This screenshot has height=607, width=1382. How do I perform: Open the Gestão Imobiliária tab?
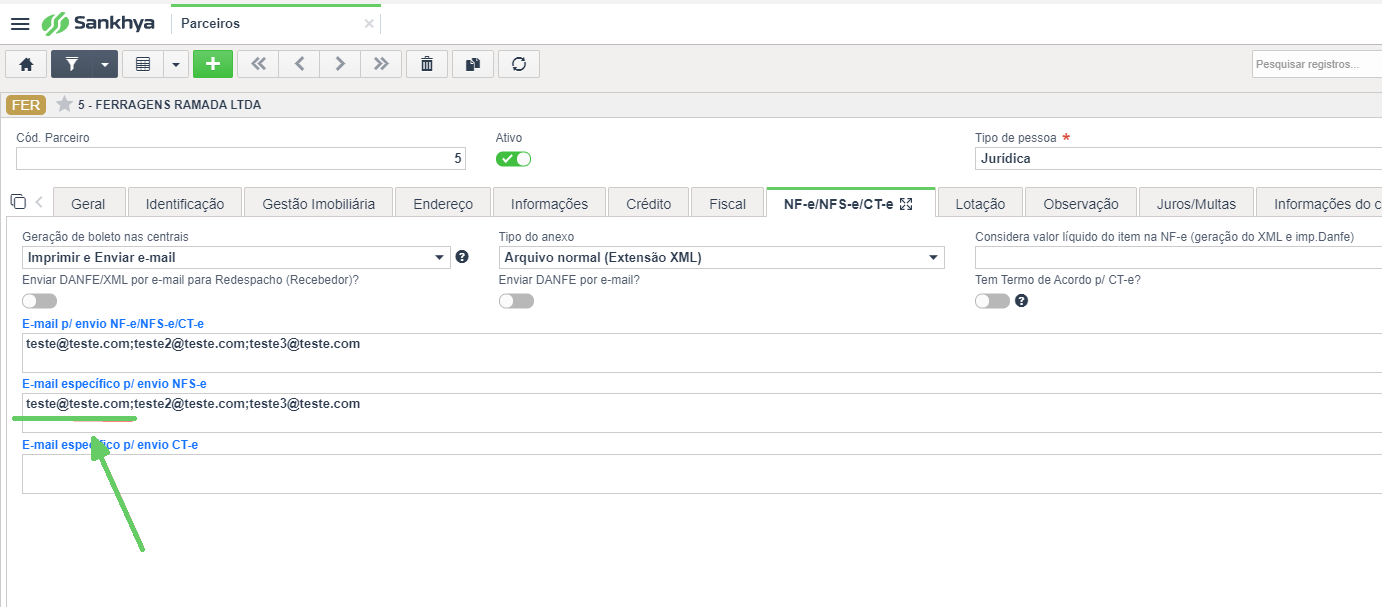pos(318,203)
